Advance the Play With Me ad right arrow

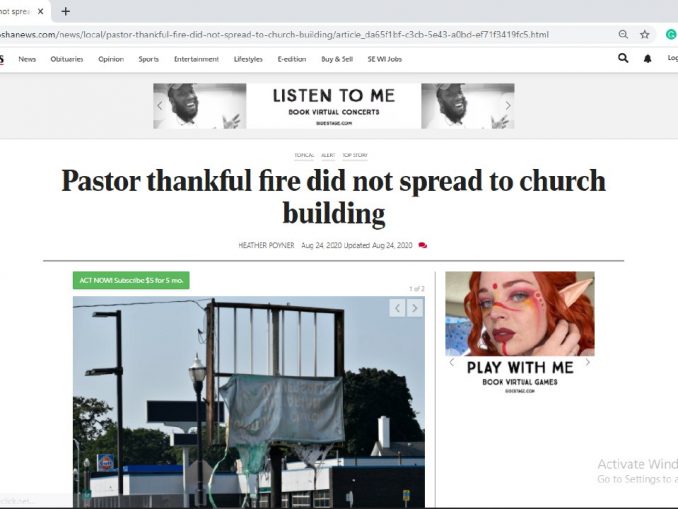pos(588,362)
